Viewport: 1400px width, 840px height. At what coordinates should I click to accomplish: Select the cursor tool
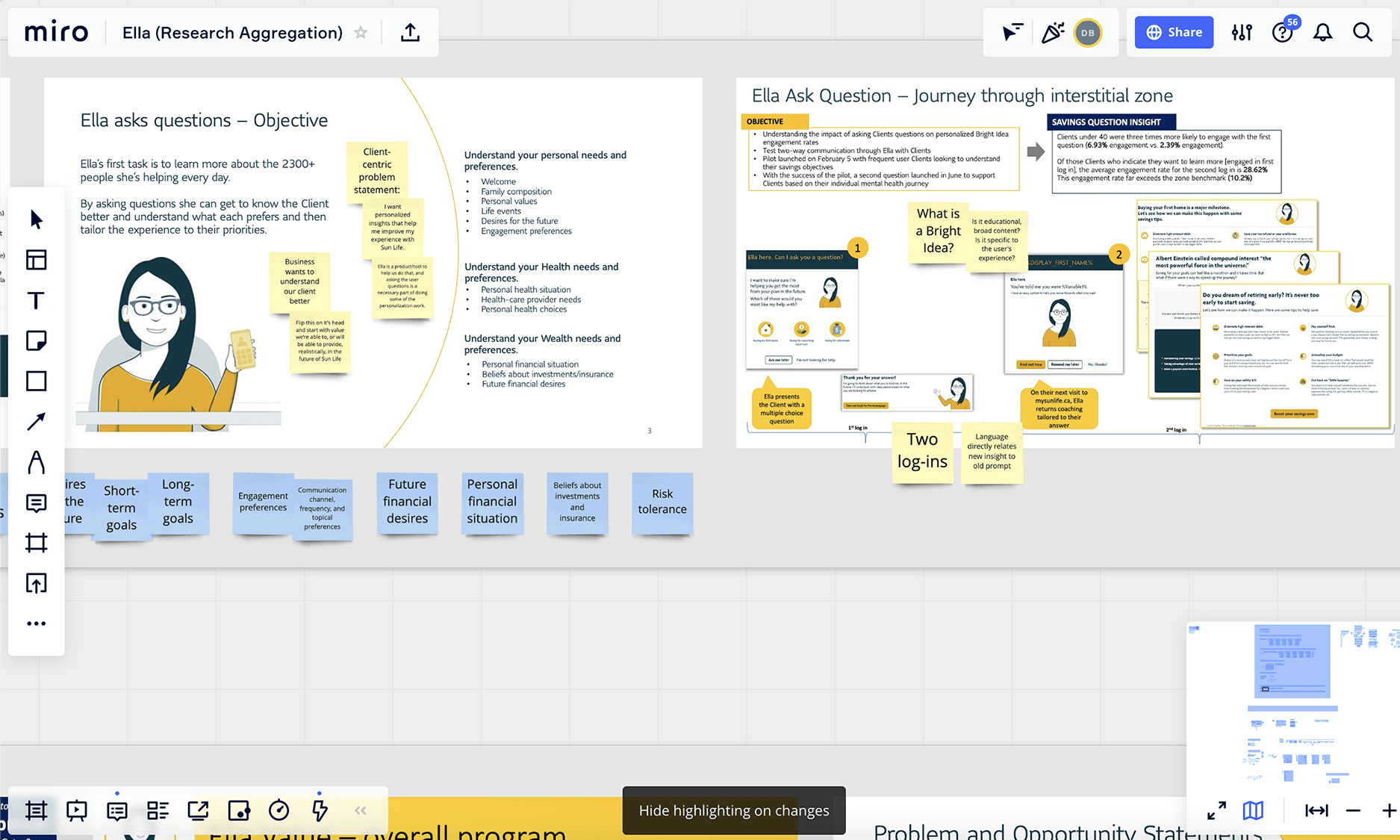coord(36,219)
